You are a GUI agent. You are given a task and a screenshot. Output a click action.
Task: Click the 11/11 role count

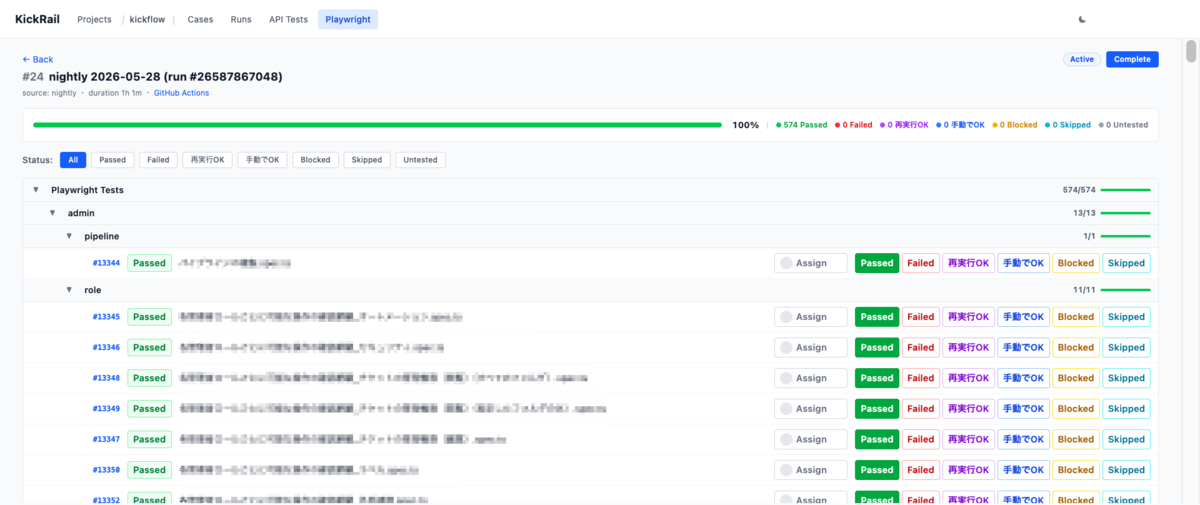[1084, 290]
